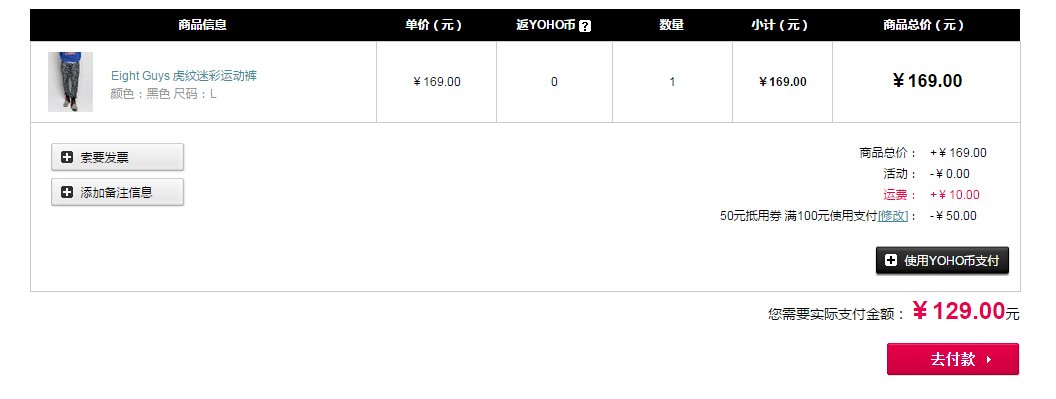Expand the 添加备注信息 notes section
Image resolution: width=1056 pixels, height=399 pixels.
(x=117, y=192)
